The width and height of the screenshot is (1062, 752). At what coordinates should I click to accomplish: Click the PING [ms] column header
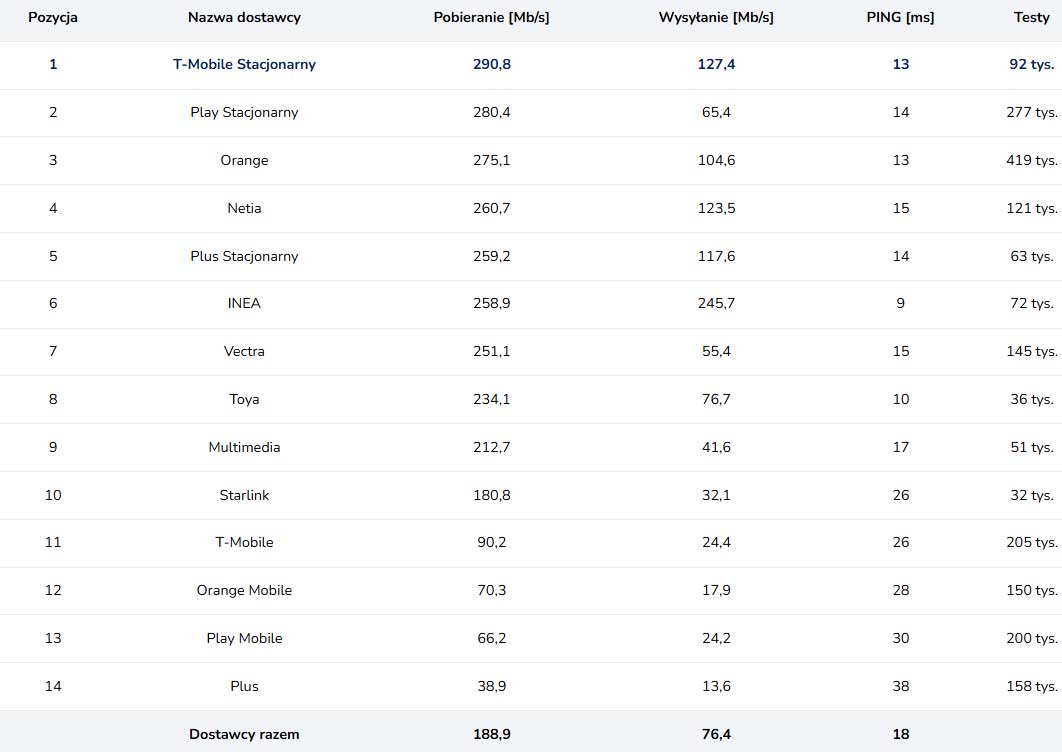tap(900, 17)
